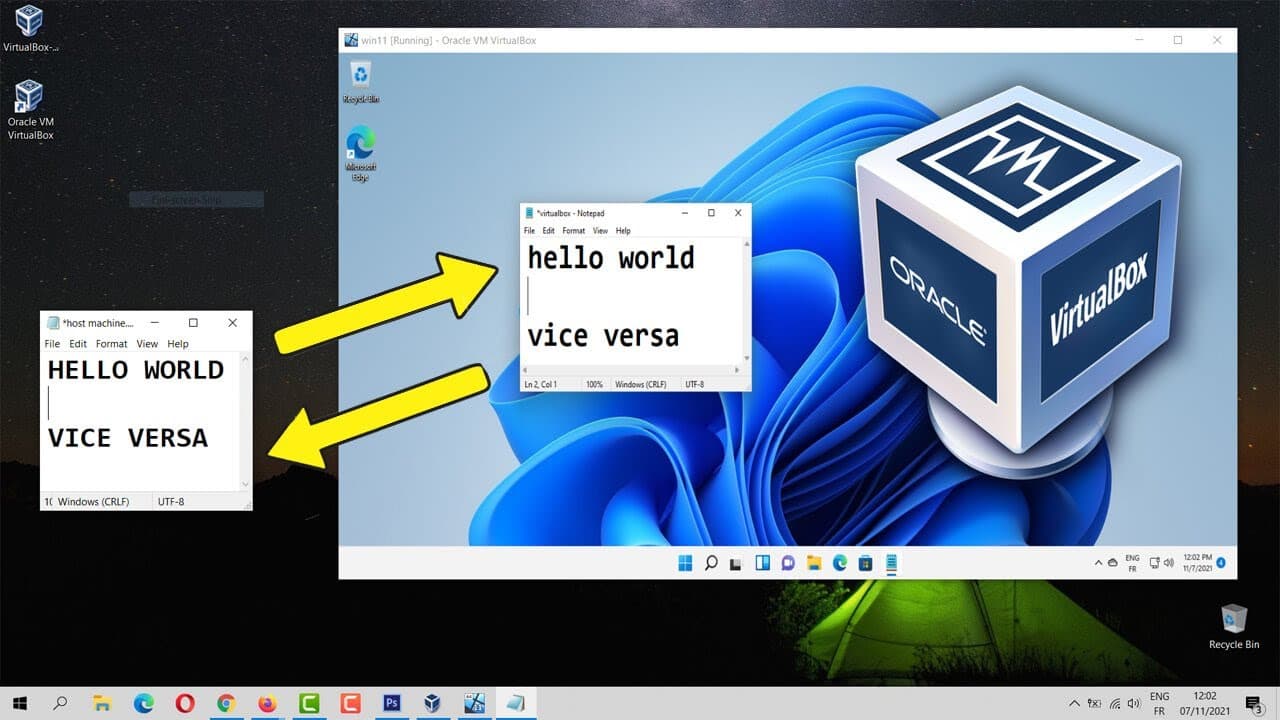Open File menu in host machine Notepad
Viewport: 1280px width, 720px height.
[52, 344]
